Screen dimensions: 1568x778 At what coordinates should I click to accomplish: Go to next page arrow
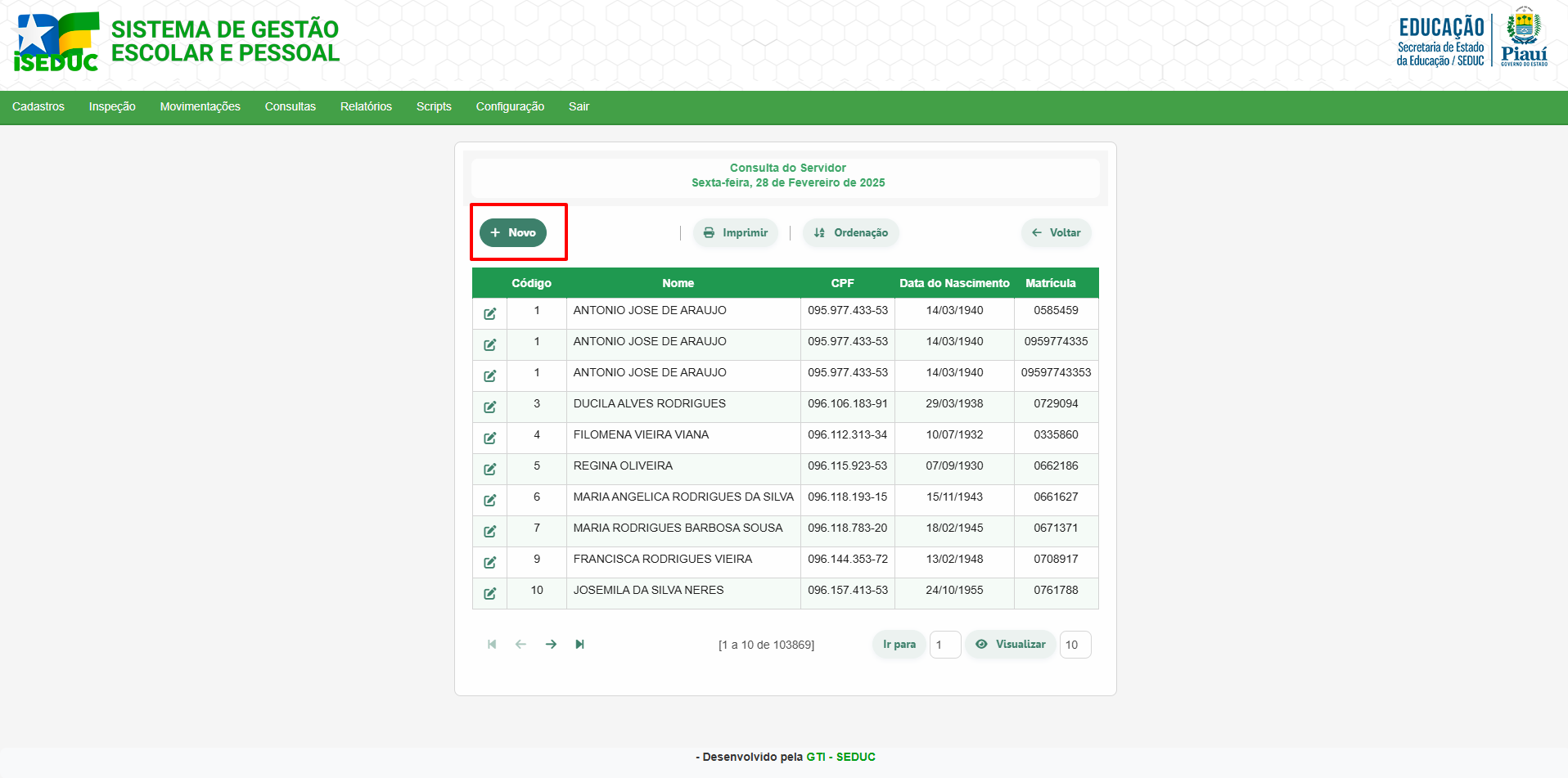551,645
